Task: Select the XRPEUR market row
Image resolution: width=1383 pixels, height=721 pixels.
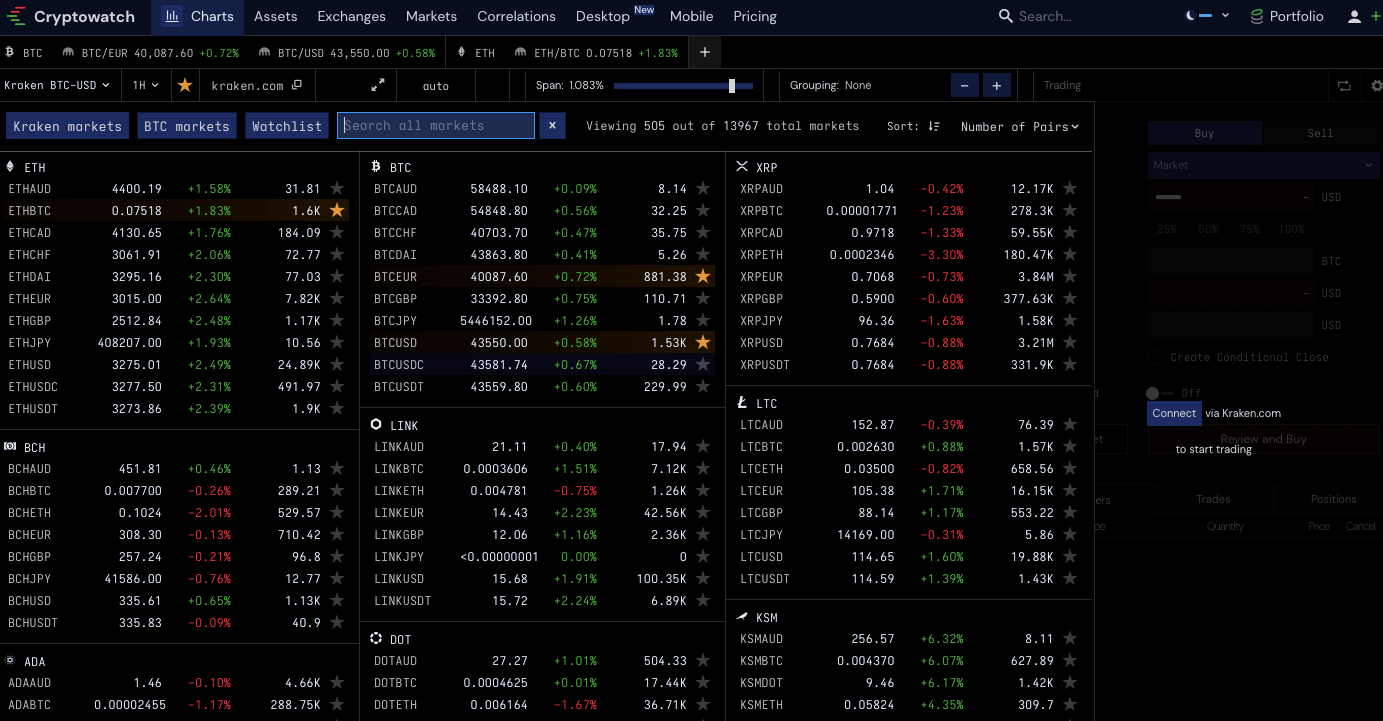Action: pos(910,276)
